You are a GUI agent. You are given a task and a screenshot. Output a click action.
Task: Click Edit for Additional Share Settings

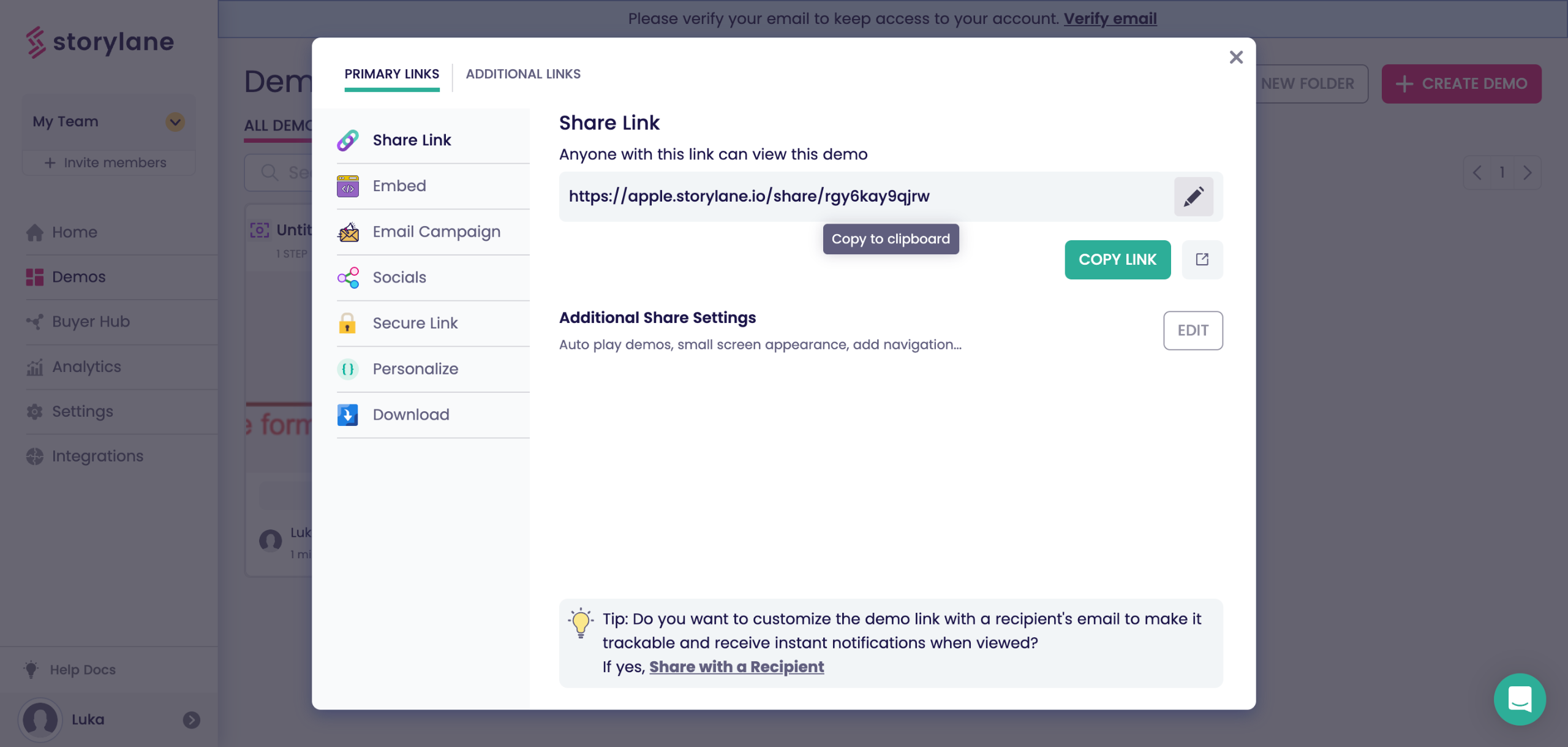pos(1193,330)
